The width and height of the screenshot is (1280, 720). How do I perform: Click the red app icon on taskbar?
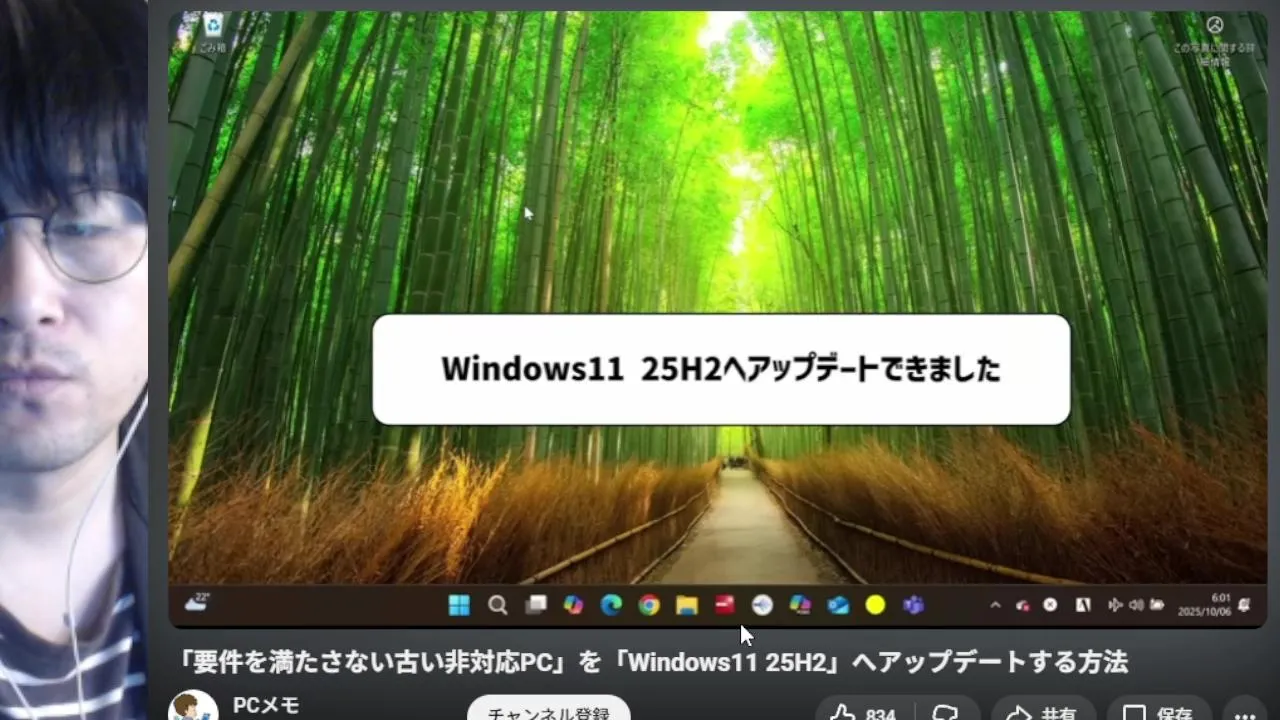725,604
